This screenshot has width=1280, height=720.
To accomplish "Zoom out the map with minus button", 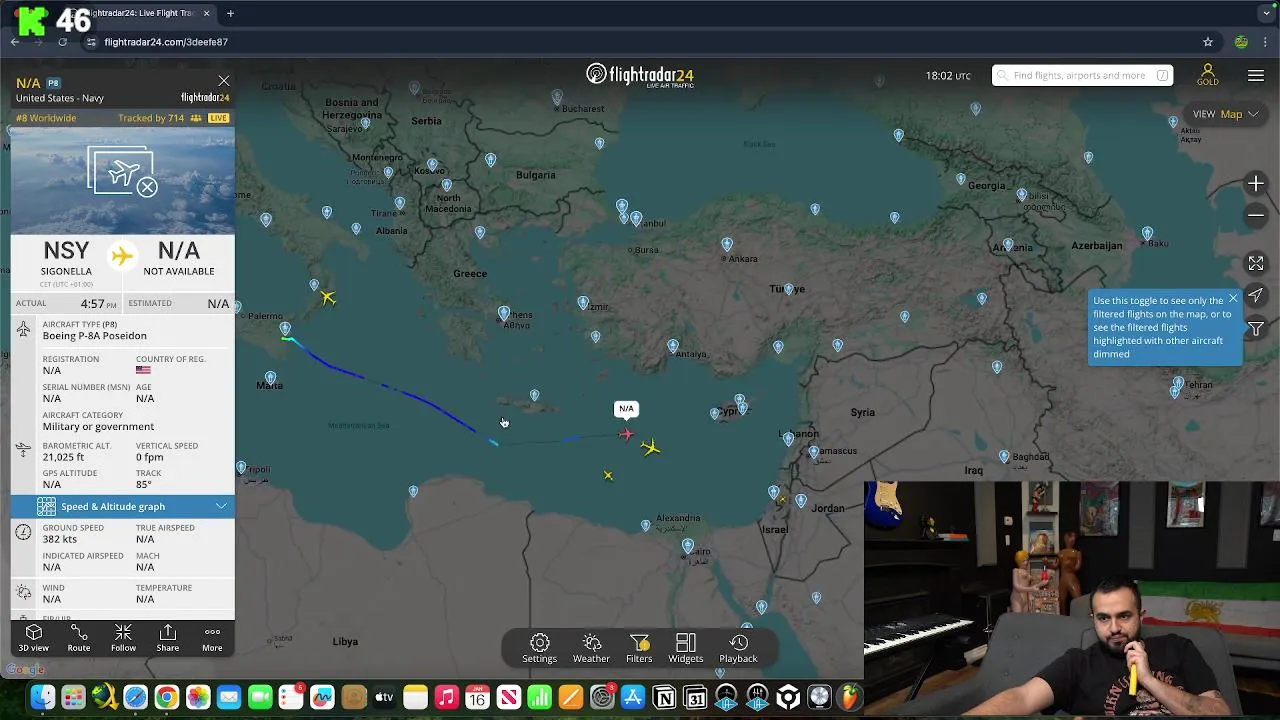I will [x=1256, y=215].
